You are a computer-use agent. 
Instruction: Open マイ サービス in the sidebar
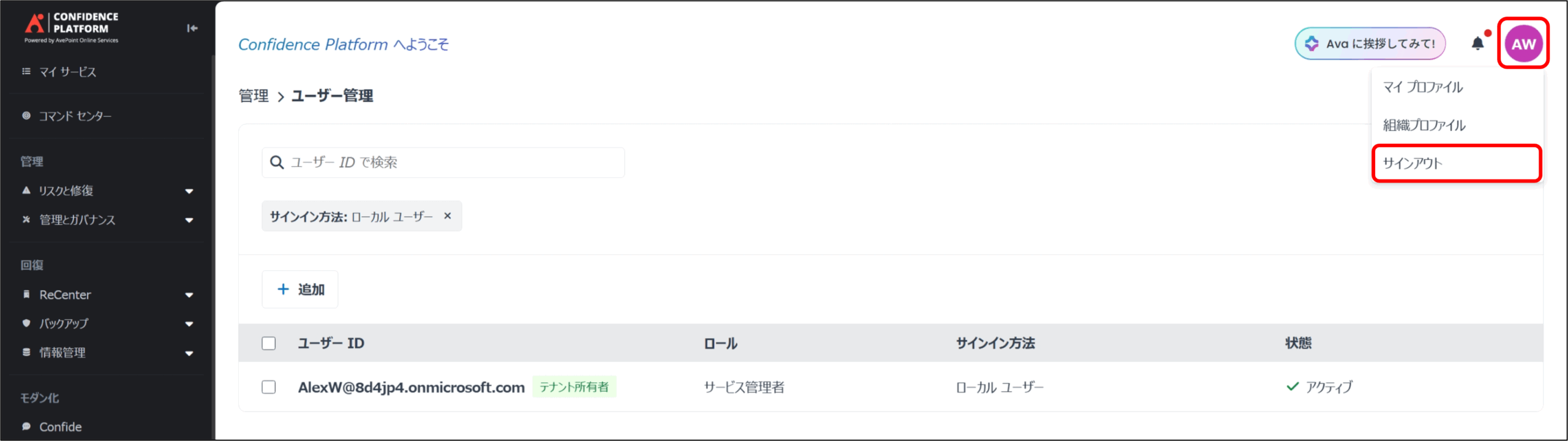[67, 72]
